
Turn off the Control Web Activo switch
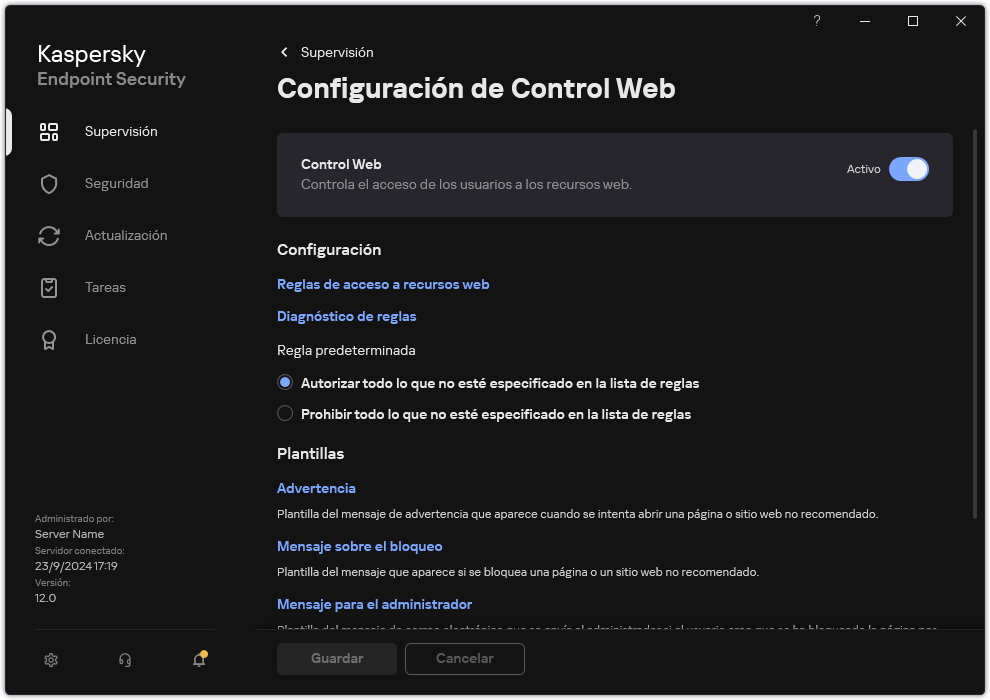909,169
